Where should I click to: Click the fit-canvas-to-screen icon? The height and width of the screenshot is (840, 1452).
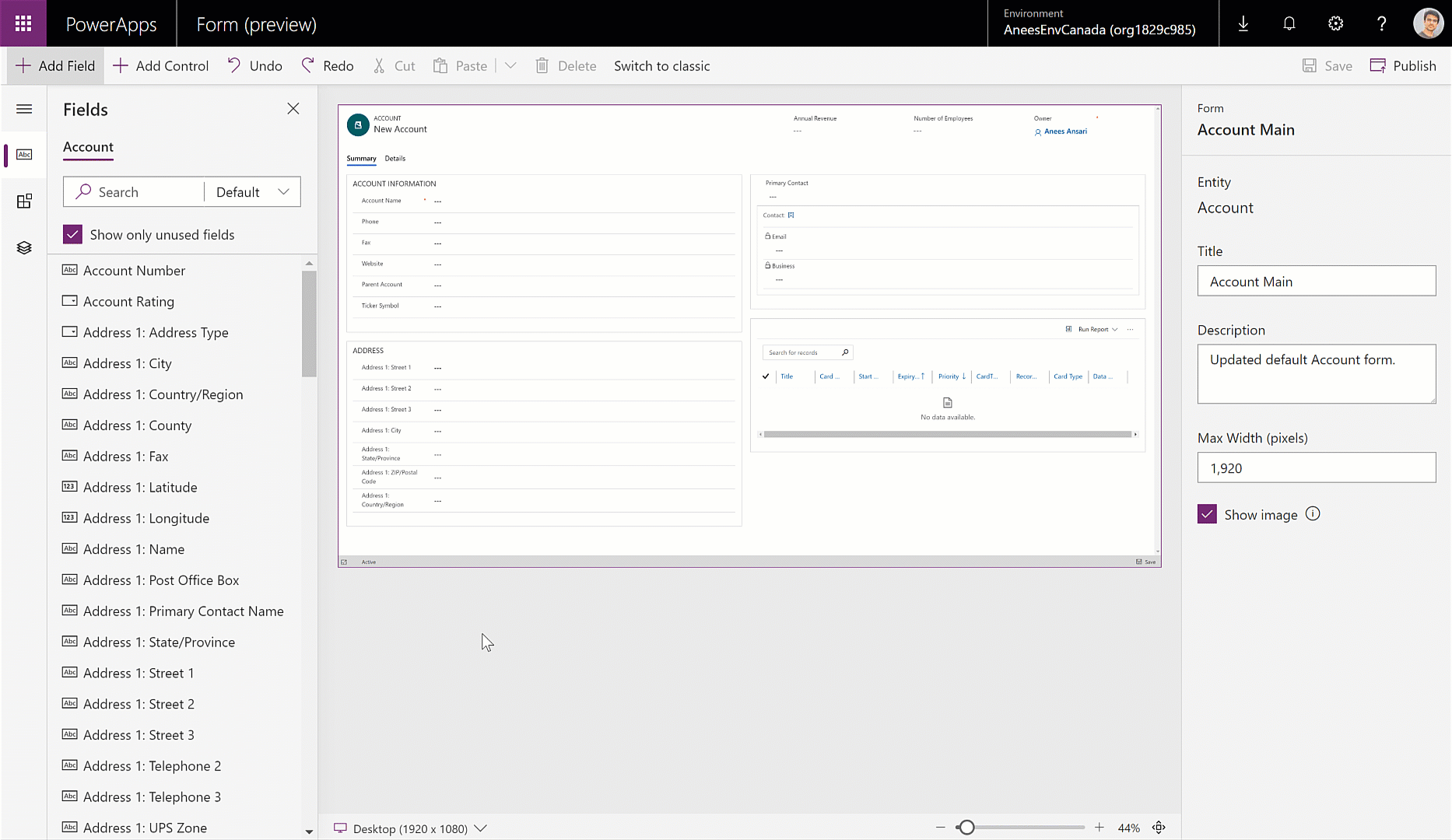[1159, 828]
